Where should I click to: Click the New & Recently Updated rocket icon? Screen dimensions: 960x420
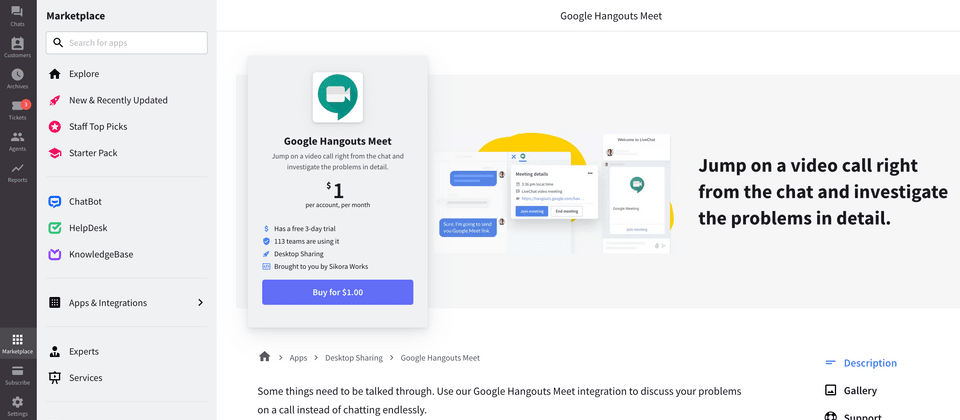[x=55, y=100]
